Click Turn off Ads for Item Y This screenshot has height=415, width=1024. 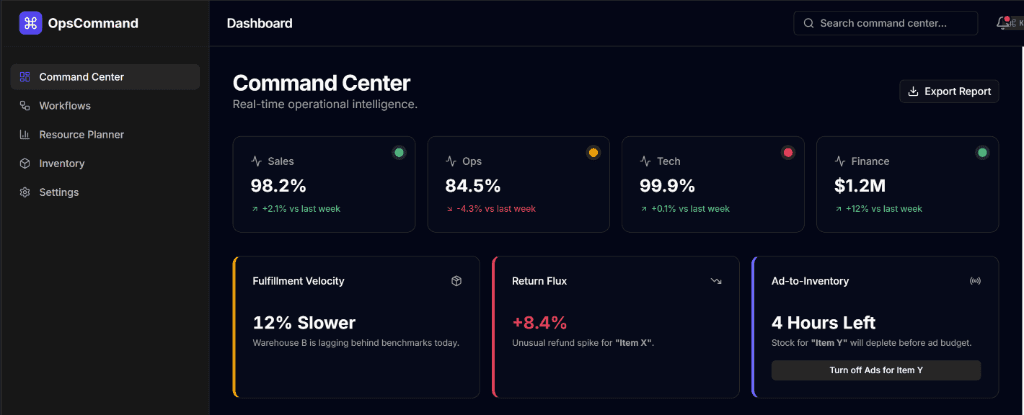(876, 370)
